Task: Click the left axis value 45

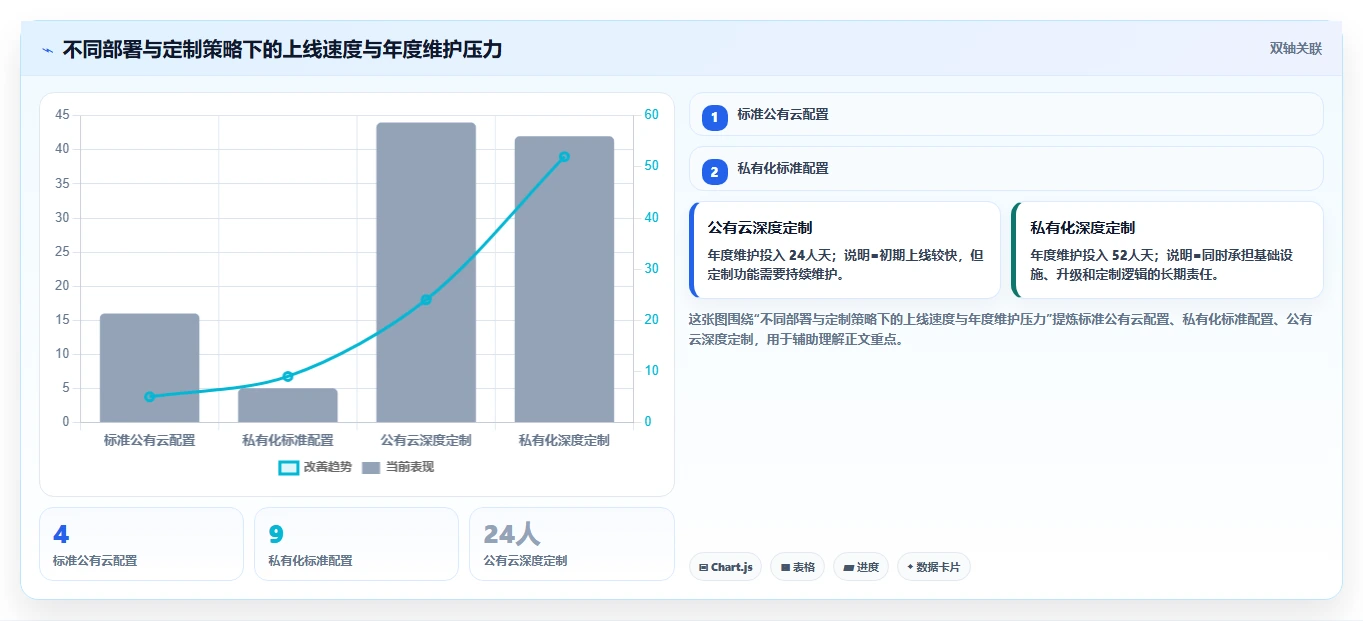Action: click(62, 115)
